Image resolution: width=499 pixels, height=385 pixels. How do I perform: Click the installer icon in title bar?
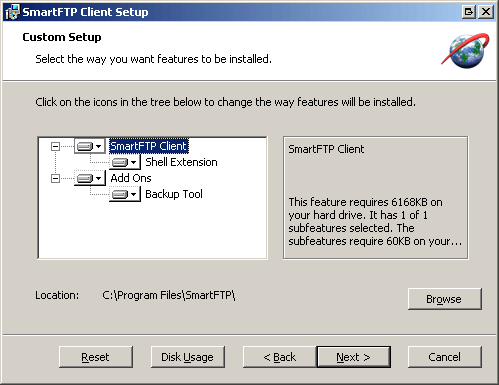[x=12, y=12]
